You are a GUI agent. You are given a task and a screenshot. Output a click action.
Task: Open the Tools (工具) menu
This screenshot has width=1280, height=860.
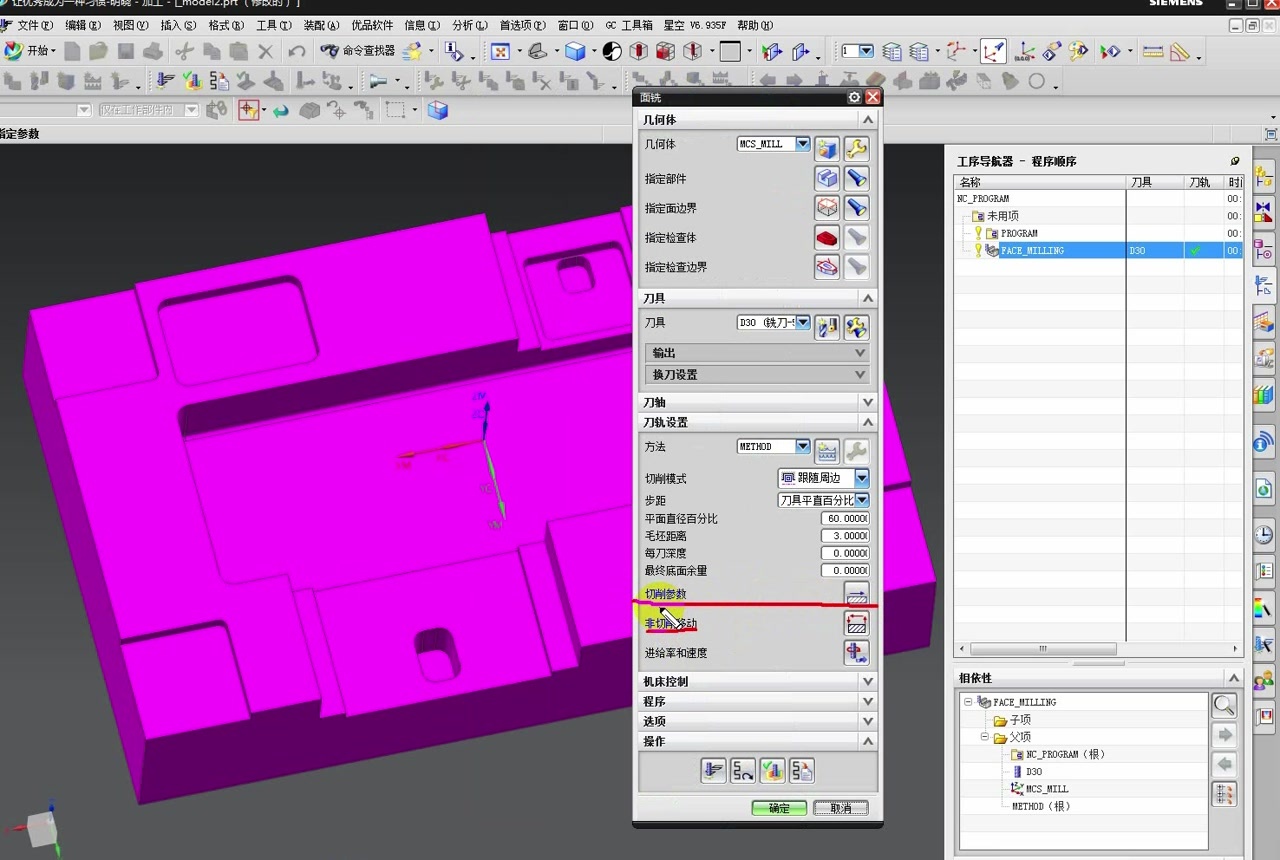click(x=273, y=25)
